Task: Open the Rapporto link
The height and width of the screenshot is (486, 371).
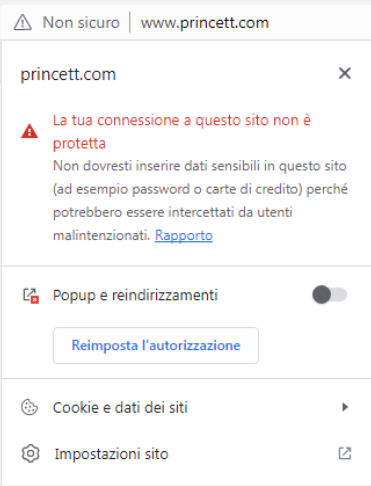Action: tap(184, 235)
